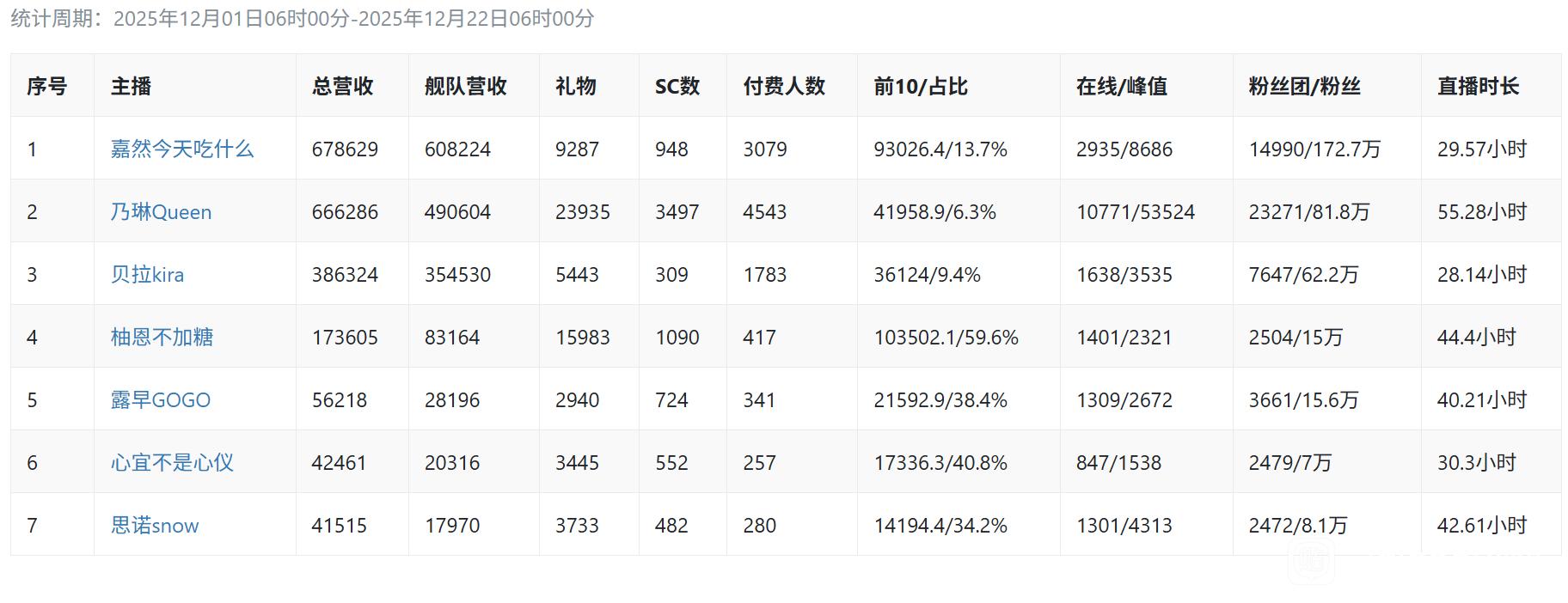Click the 在线/峰值 column header
This screenshot has height=603, width=1568.
pyautogui.click(x=1121, y=86)
